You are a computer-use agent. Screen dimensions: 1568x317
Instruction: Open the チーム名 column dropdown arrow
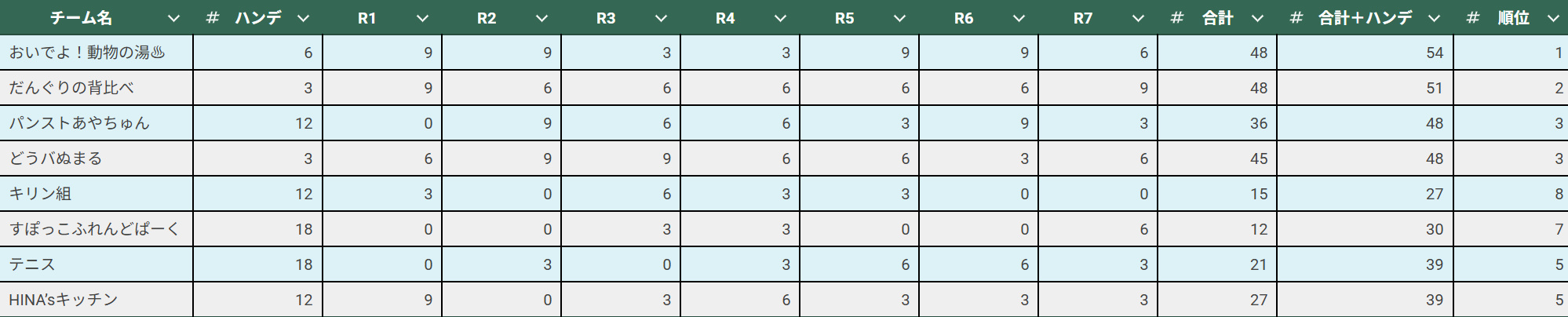(174, 18)
